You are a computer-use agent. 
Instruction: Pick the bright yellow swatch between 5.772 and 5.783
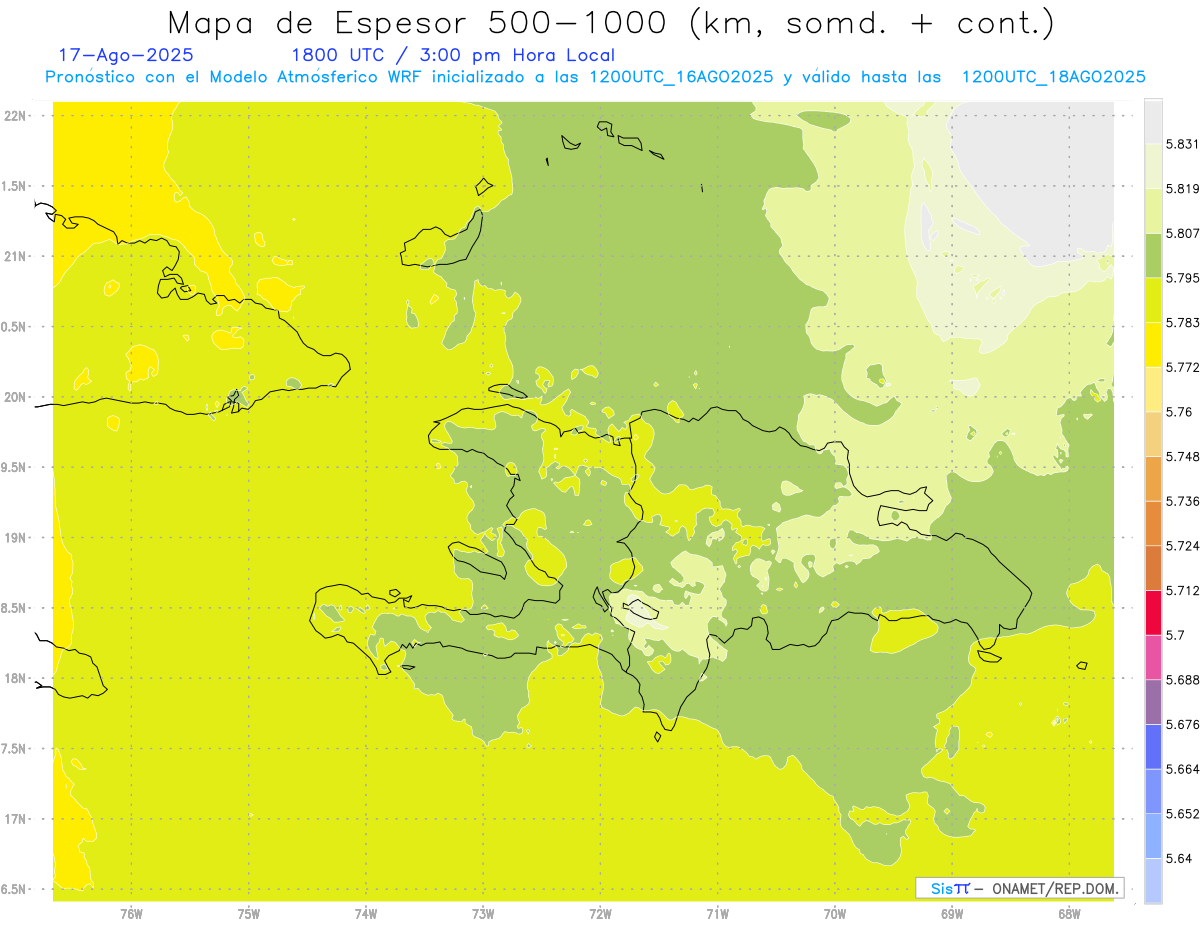[x=1153, y=344]
